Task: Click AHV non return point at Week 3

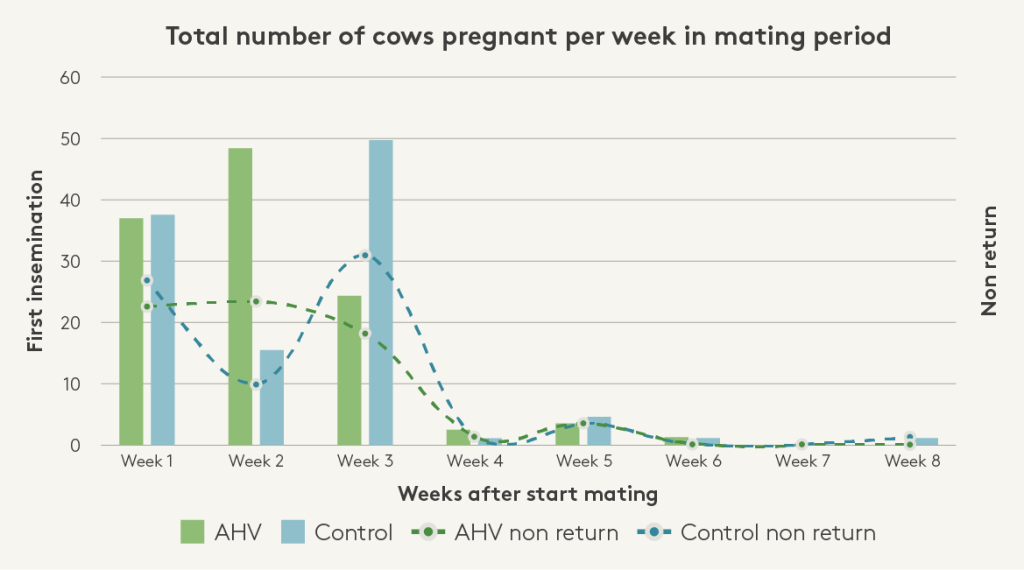Action: point(365,333)
